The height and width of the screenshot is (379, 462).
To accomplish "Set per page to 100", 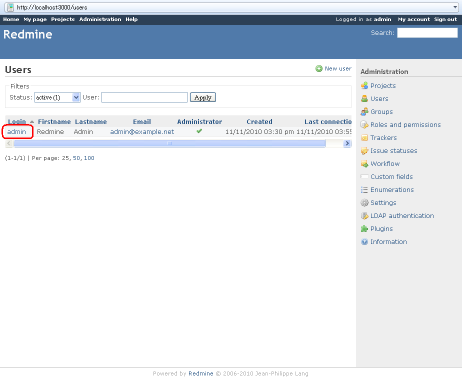I will click(x=89, y=158).
